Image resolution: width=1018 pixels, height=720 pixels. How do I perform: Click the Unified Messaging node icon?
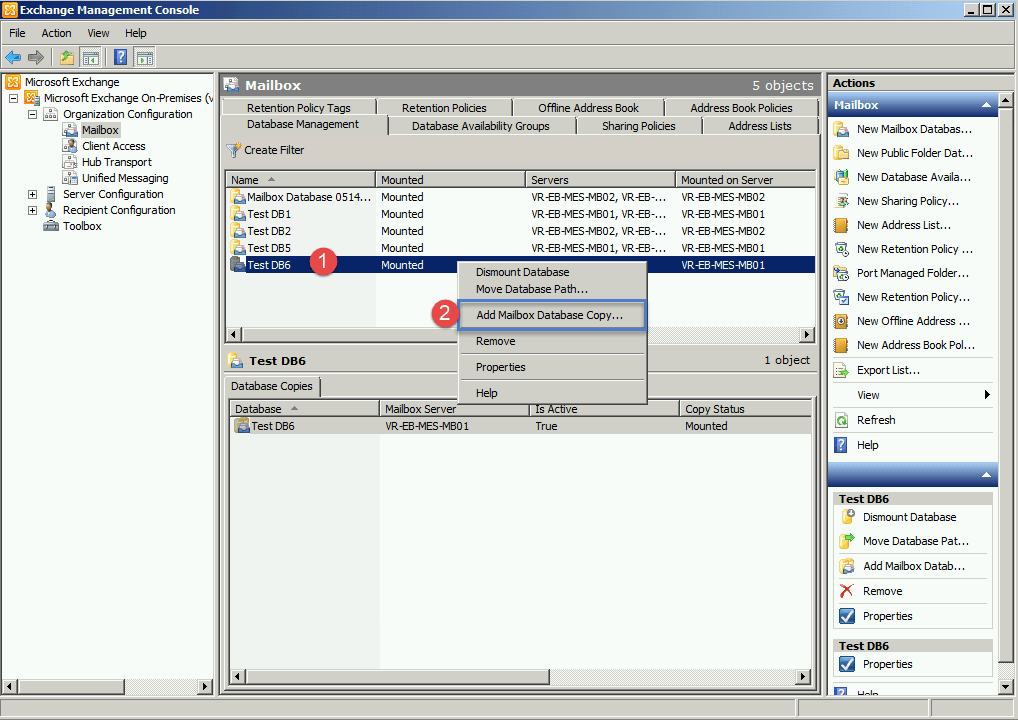69,178
